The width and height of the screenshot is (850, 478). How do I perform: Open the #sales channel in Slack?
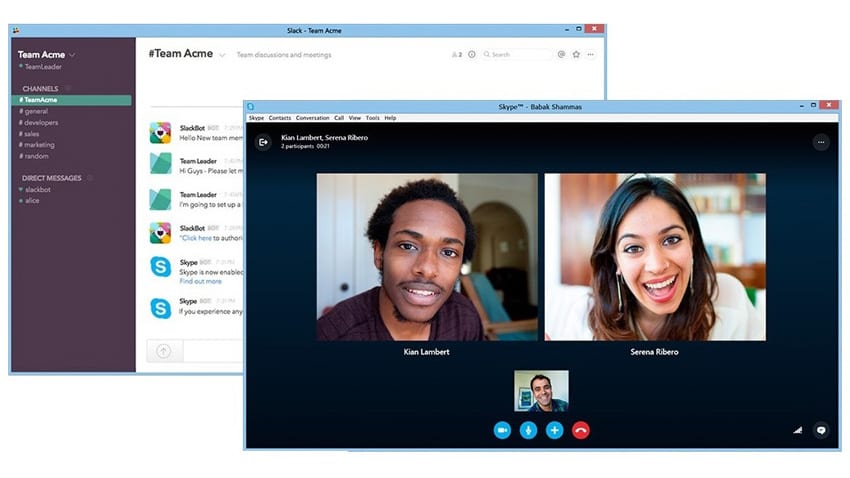pyautogui.click(x=29, y=134)
